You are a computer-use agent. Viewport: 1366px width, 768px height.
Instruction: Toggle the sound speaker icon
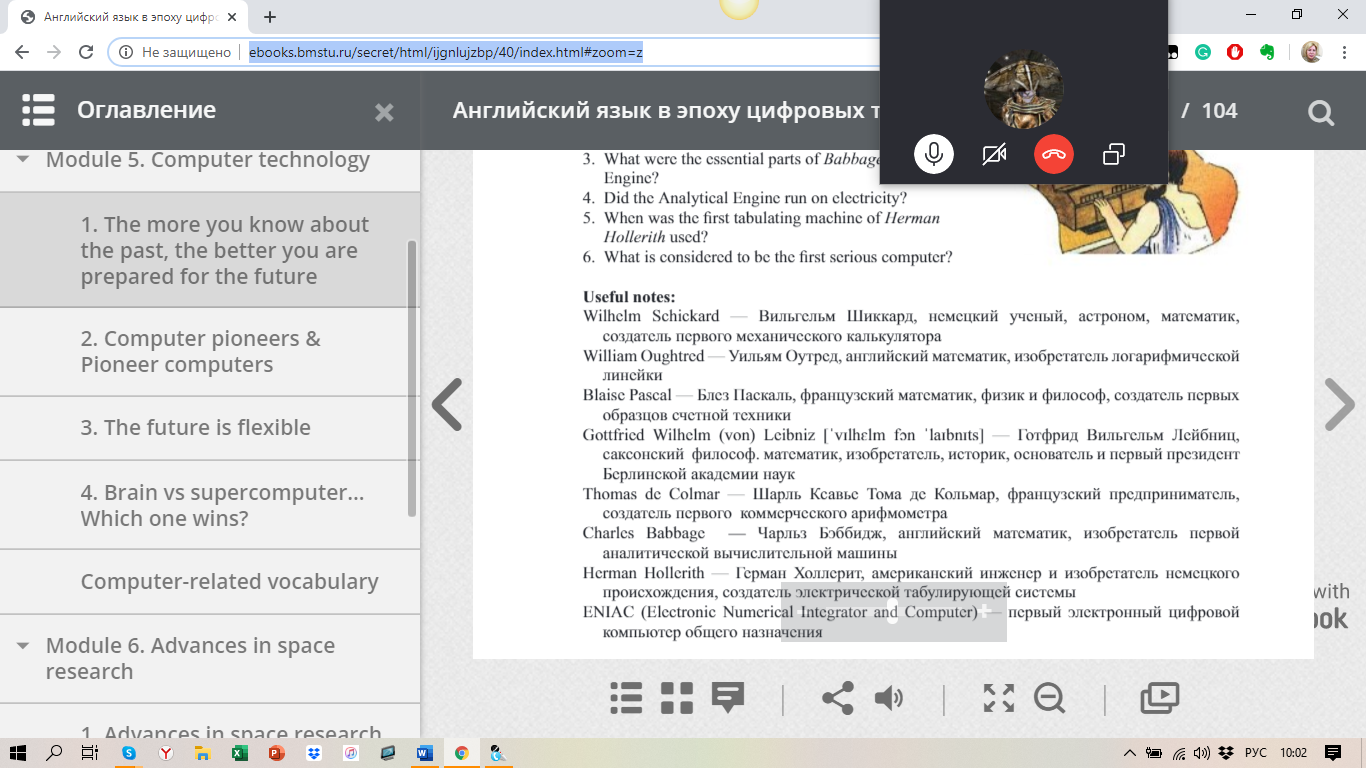pos(888,697)
